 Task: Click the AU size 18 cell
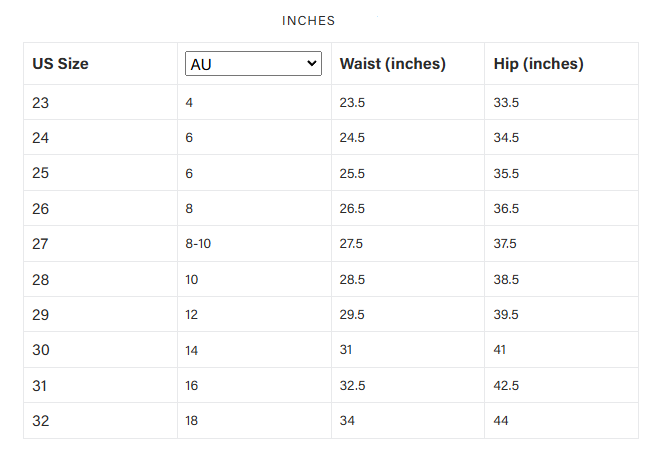192,421
